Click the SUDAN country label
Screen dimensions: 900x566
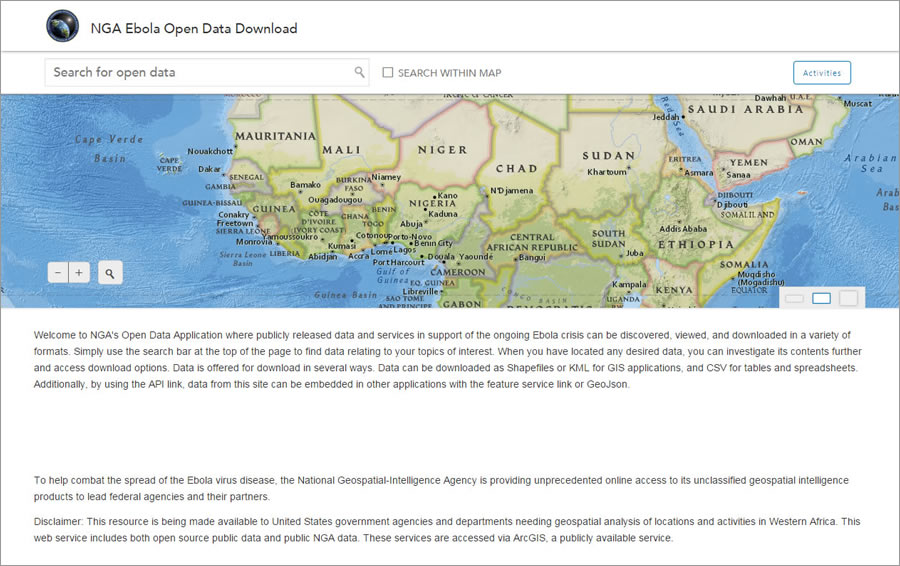point(608,156)
